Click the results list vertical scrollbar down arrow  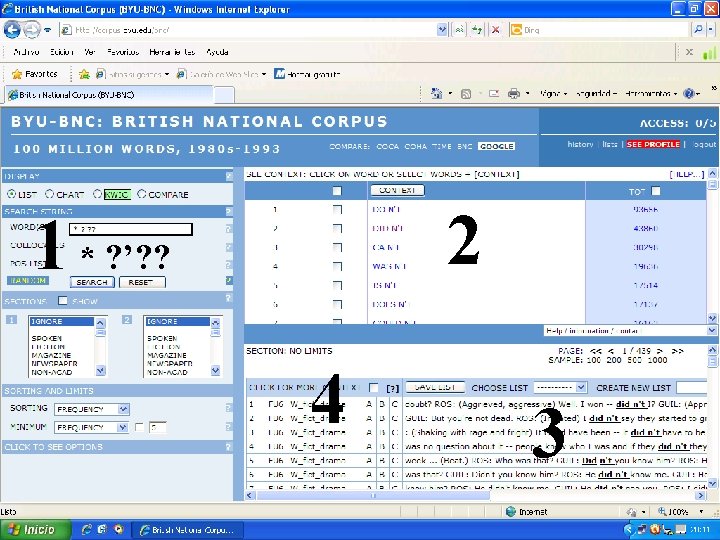(712, 318)
